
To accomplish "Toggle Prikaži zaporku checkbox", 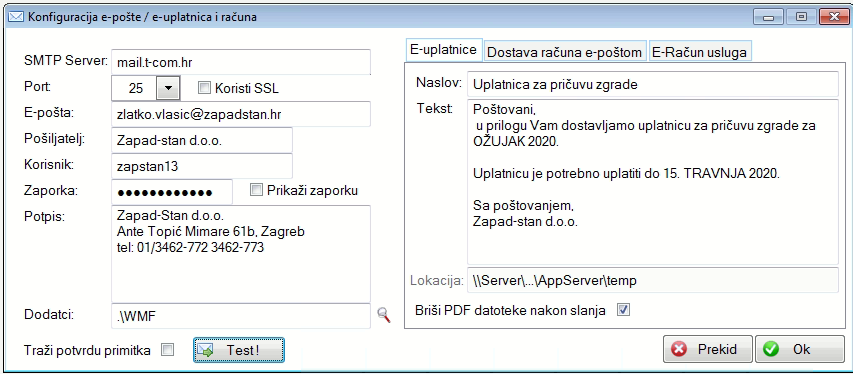I will click(x=256, y=190).
